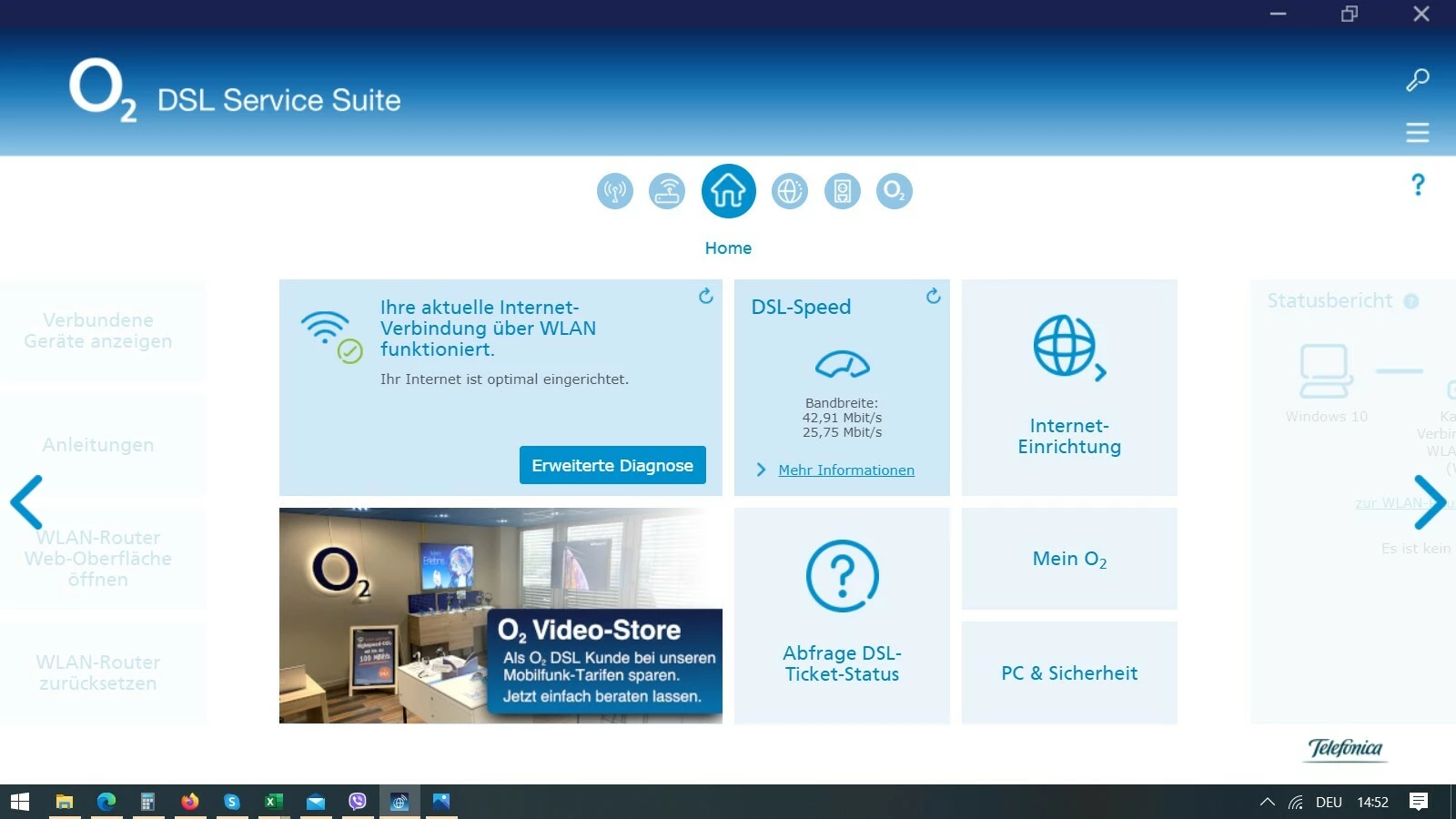The width and height of the screenshot is (1456, 819).
Task: Click the key icon in the header
Action: 1418,80
